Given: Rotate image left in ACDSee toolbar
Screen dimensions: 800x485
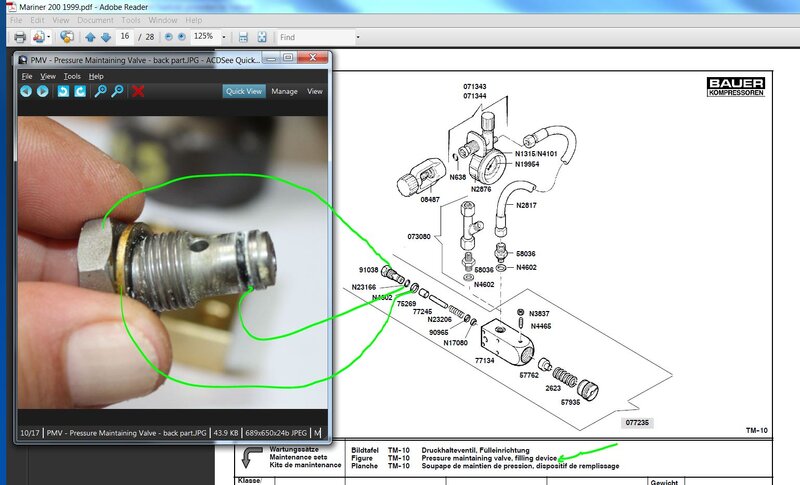Looking at the screenshot, I should coord(63,91).
